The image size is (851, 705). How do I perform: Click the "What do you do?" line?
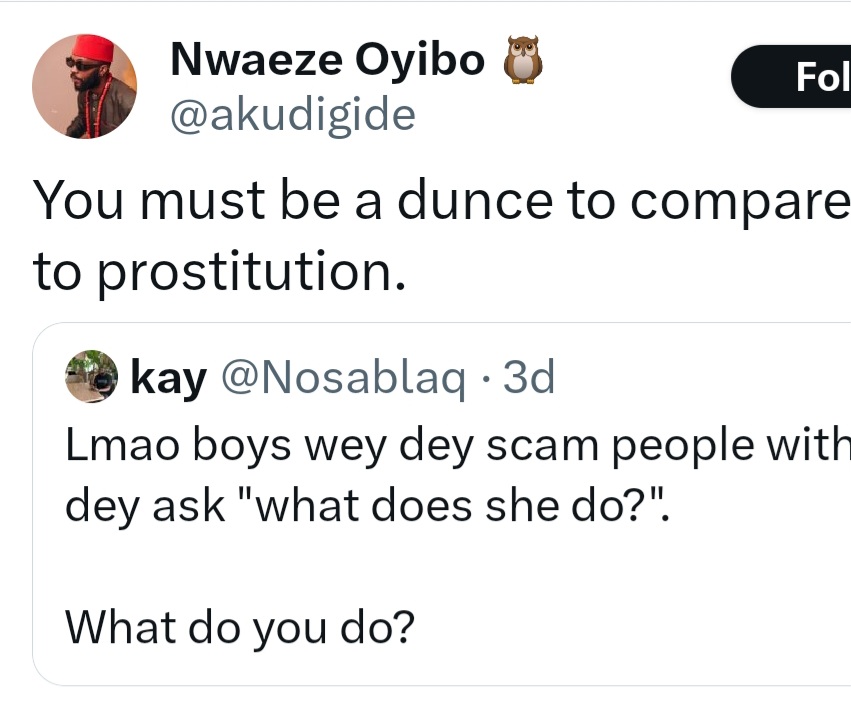point(240,627)
